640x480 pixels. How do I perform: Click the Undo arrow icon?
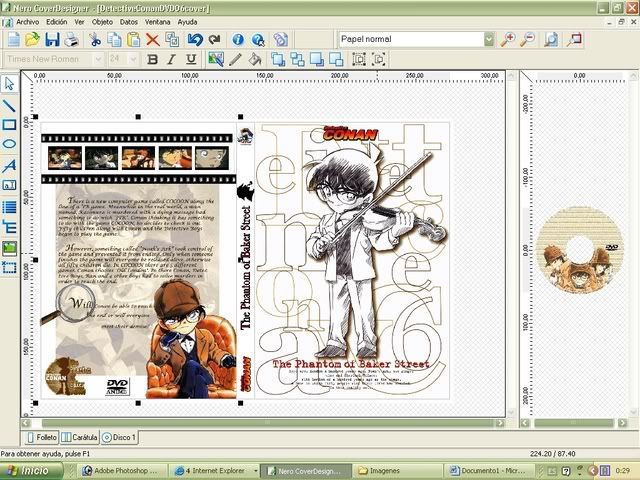pyautogui.click(x=194, y=40)
